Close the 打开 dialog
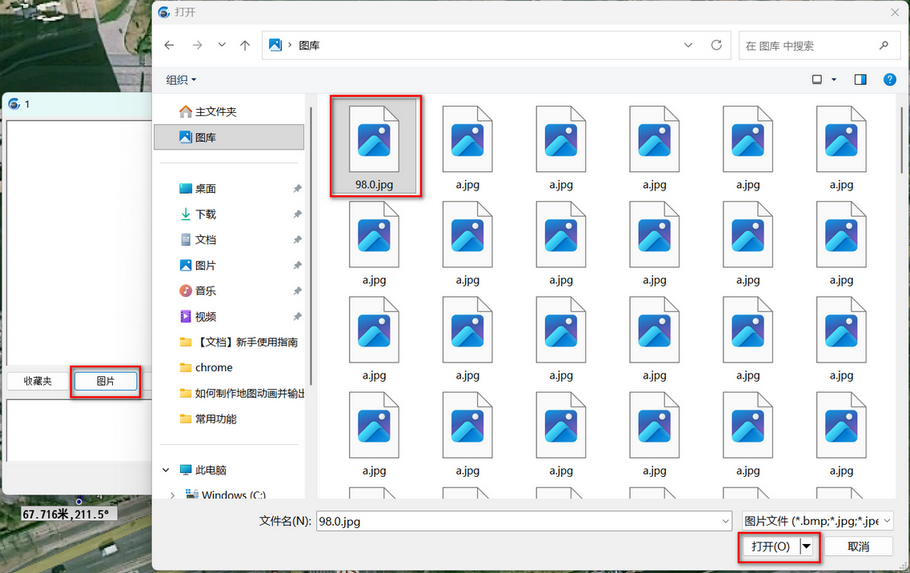910x573 pixels. point(894,12)
